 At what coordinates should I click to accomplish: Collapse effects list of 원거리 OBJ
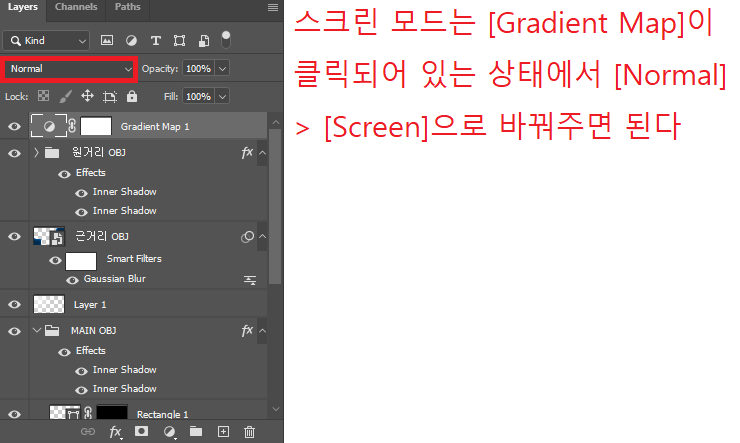click(x=262, y=153)
